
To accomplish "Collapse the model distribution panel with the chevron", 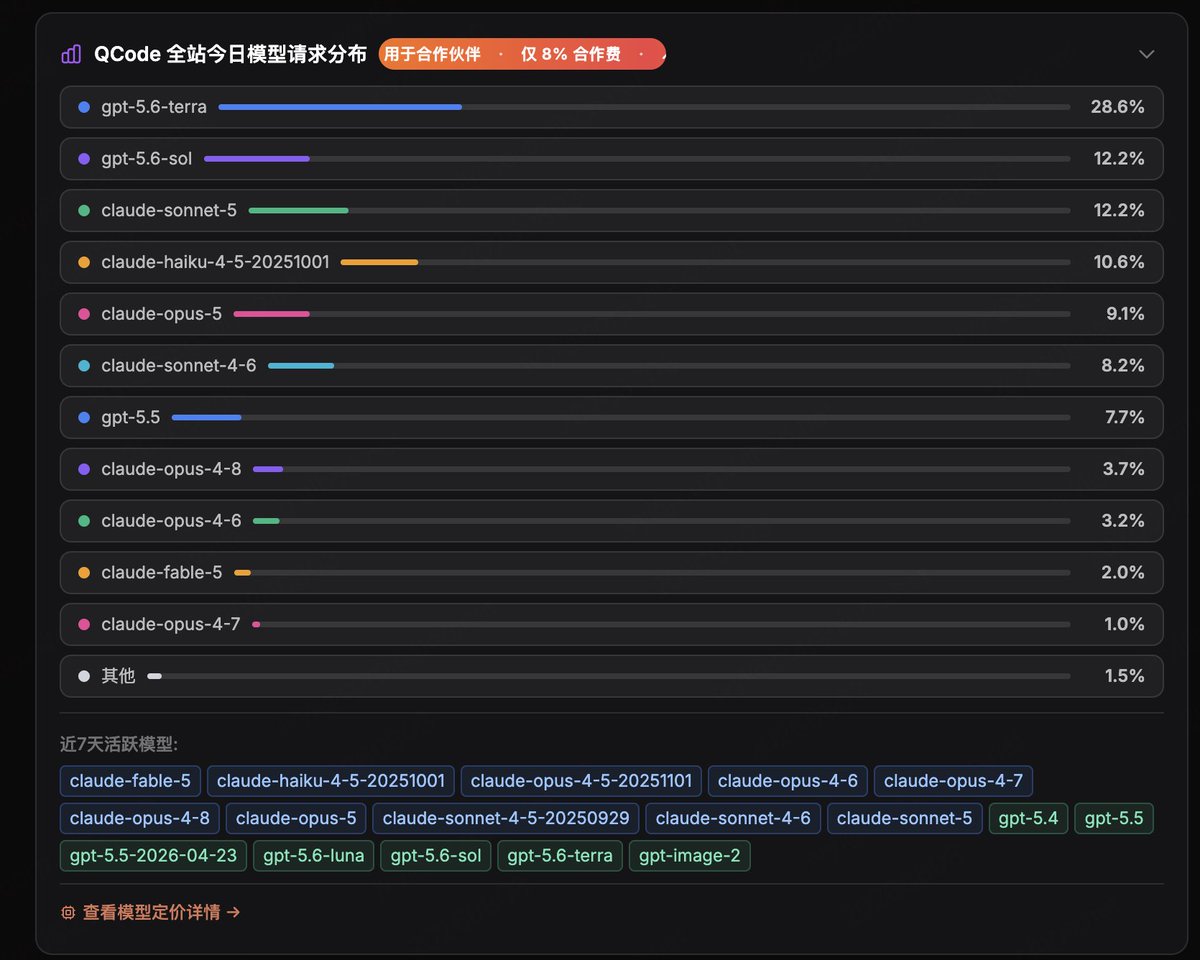I will [1147, 54].
